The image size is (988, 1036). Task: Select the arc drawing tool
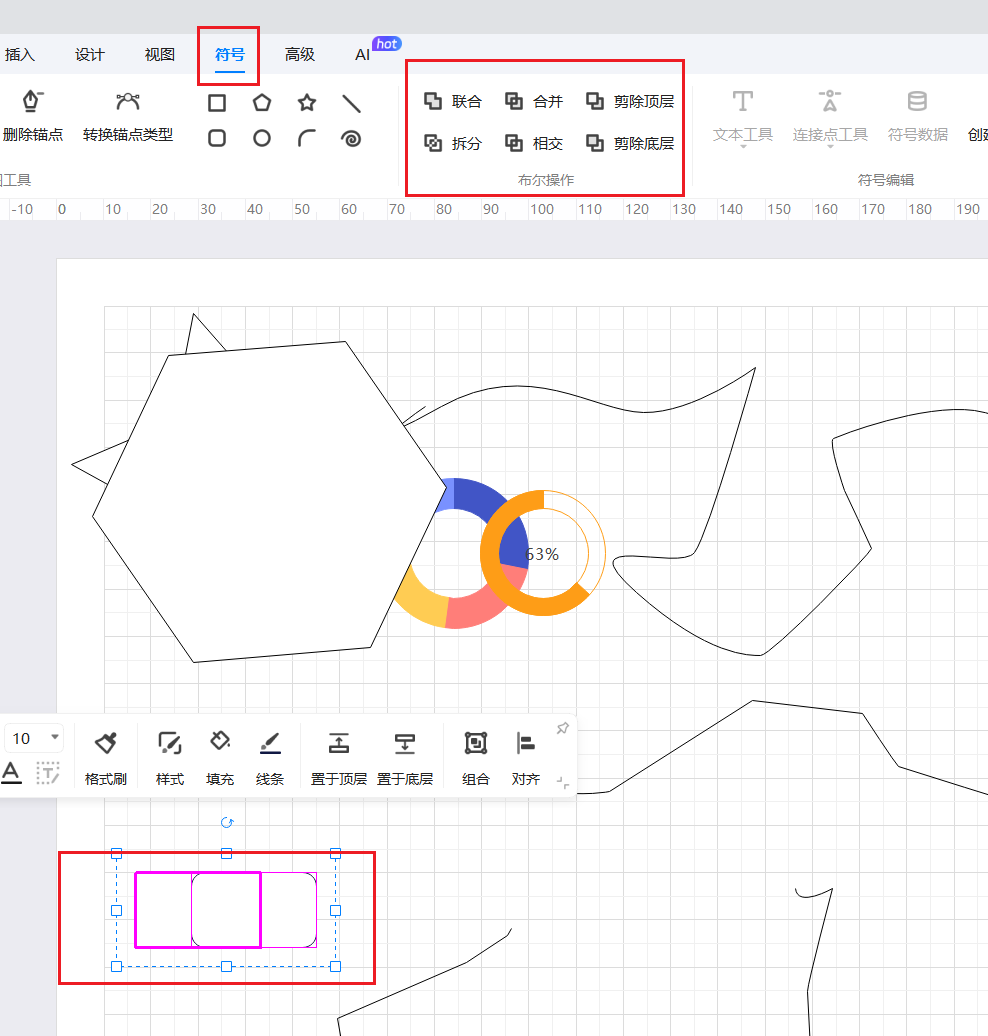[x=307, y=139]
